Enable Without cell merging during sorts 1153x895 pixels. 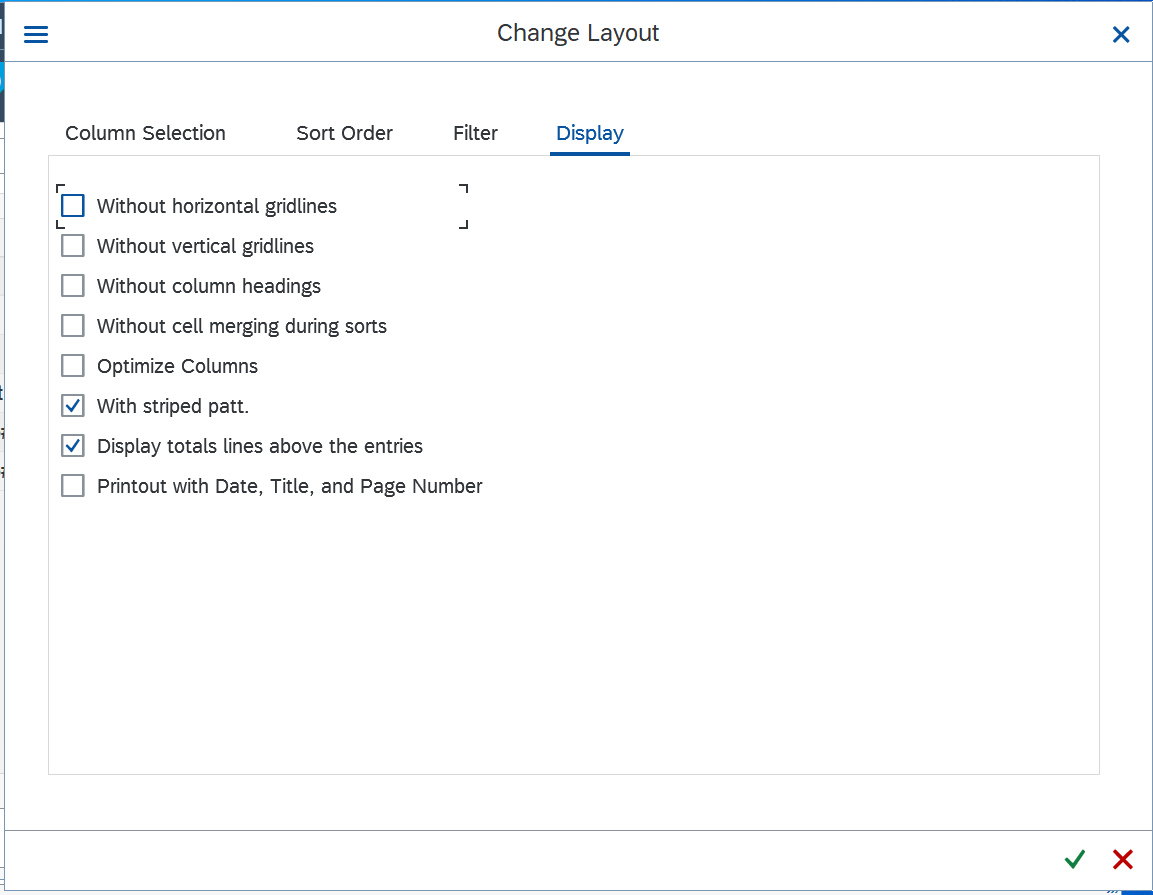[x=73, y=326]
